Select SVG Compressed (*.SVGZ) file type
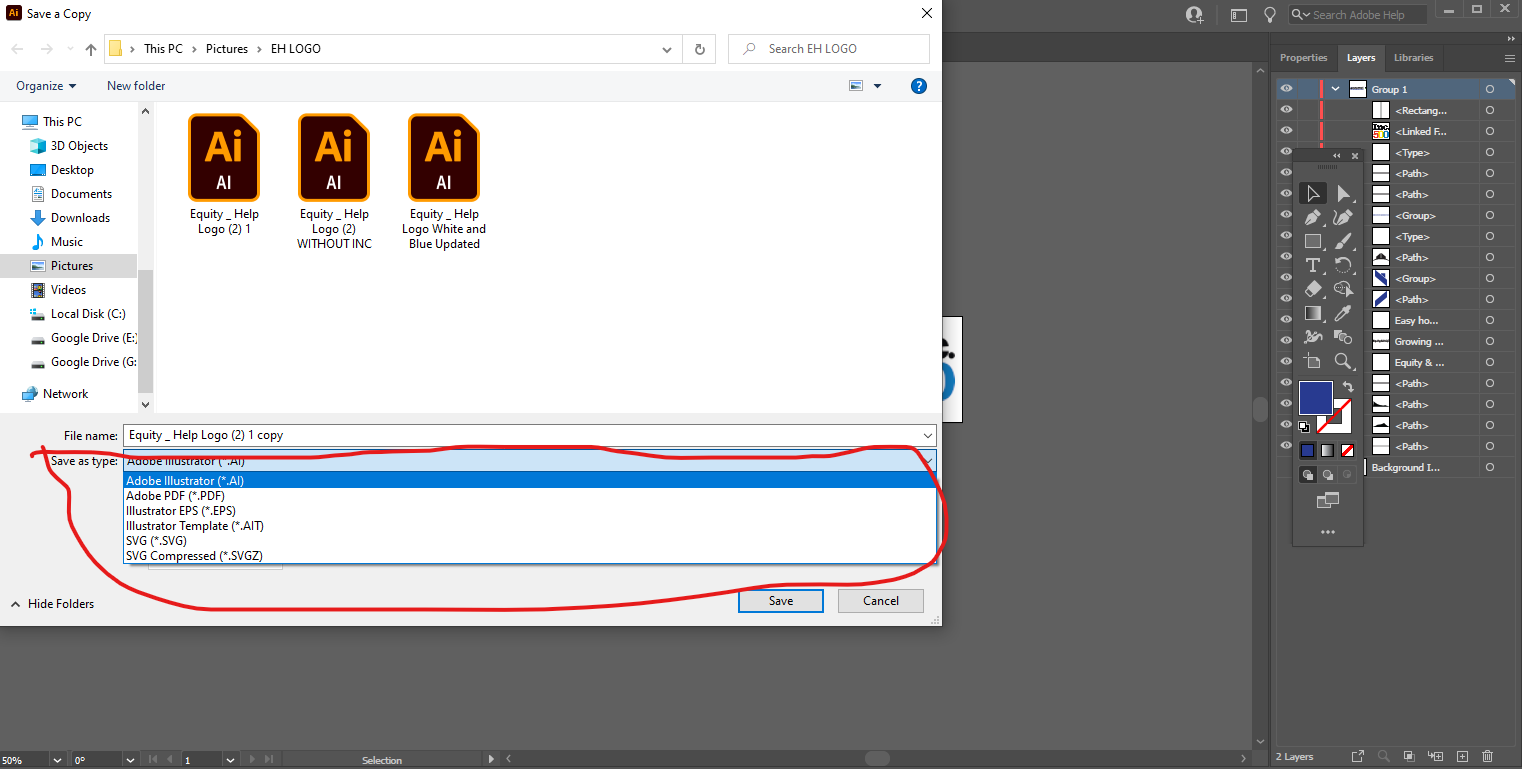1522x769 pixels. point(530,556)
